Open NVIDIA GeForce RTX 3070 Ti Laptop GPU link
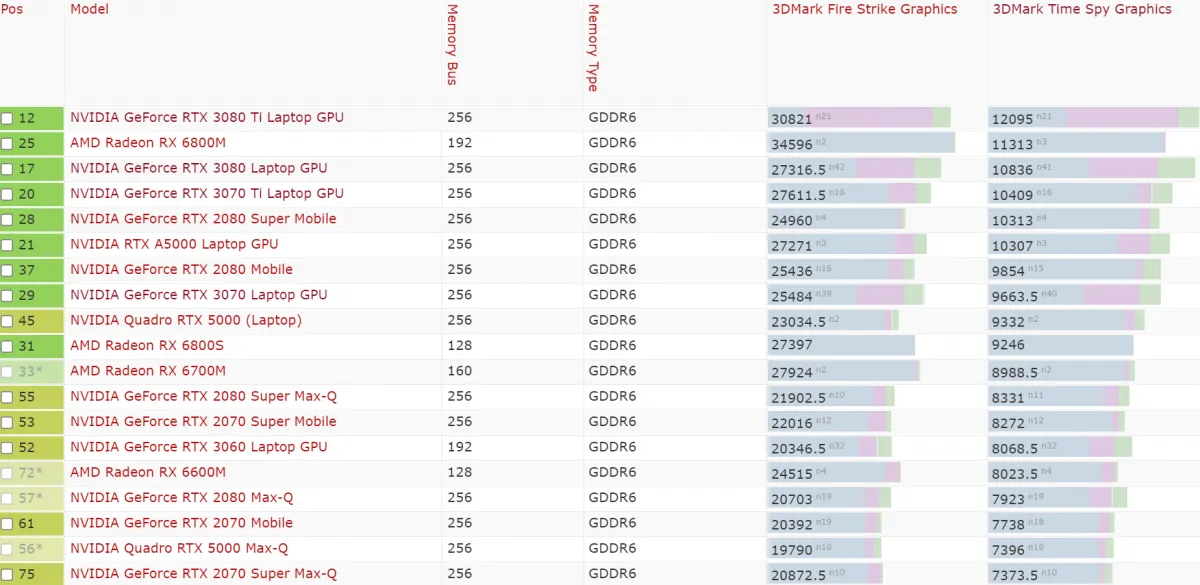Viewport: 1200px width, 585px height. [207, 193]
